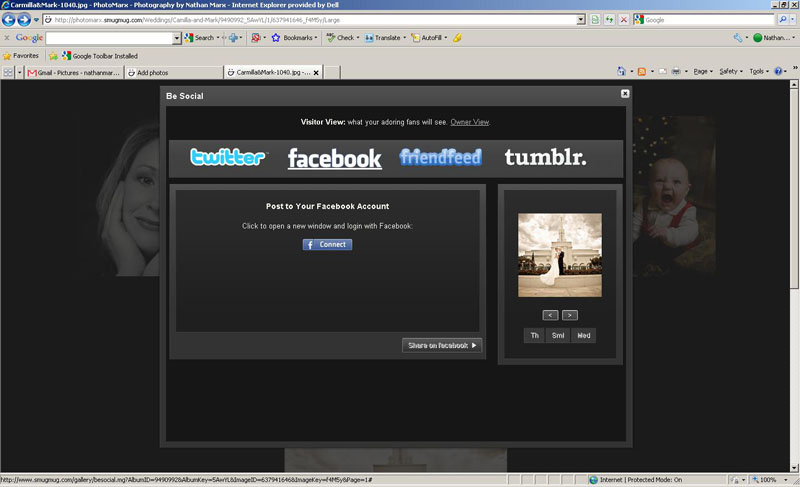
Task: Open the Tools menu
Action: pos(757,71)
